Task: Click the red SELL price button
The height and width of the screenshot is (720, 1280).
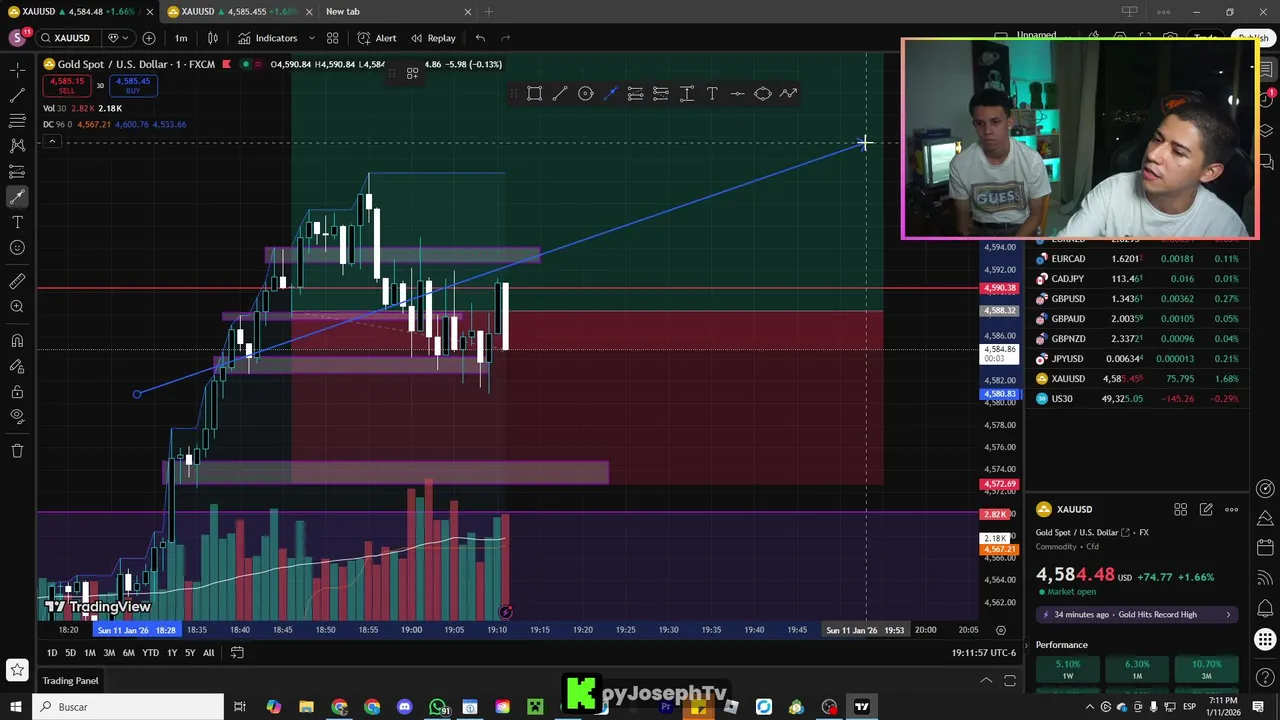Action: click(x=67, y=86)
